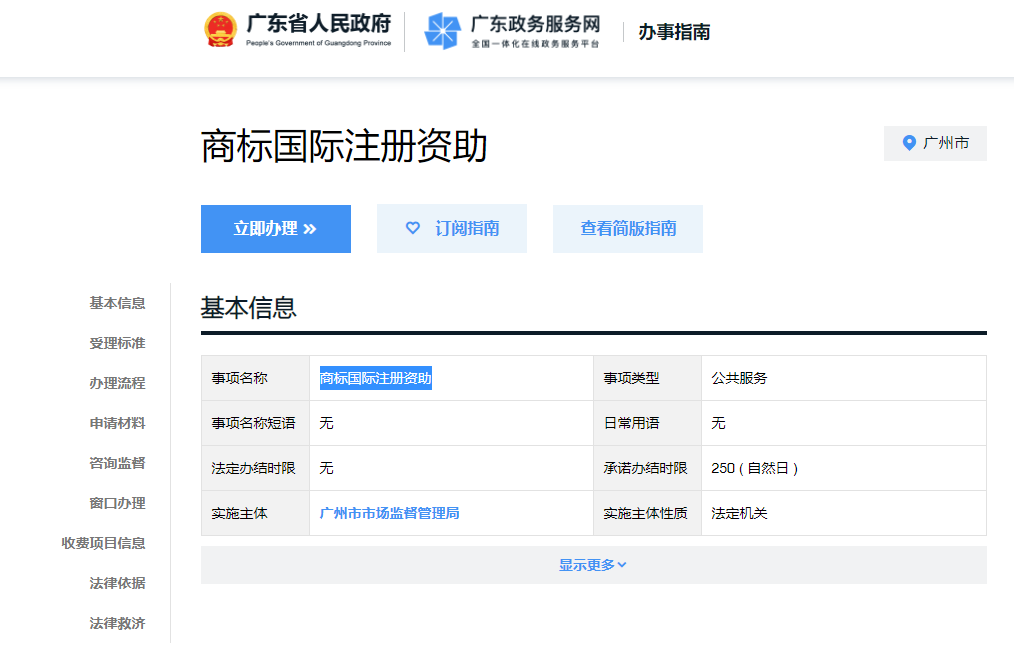This screenshot has height=651, width=1014.
Task: Click the 订阅指南 button
Action: [451, 229]
